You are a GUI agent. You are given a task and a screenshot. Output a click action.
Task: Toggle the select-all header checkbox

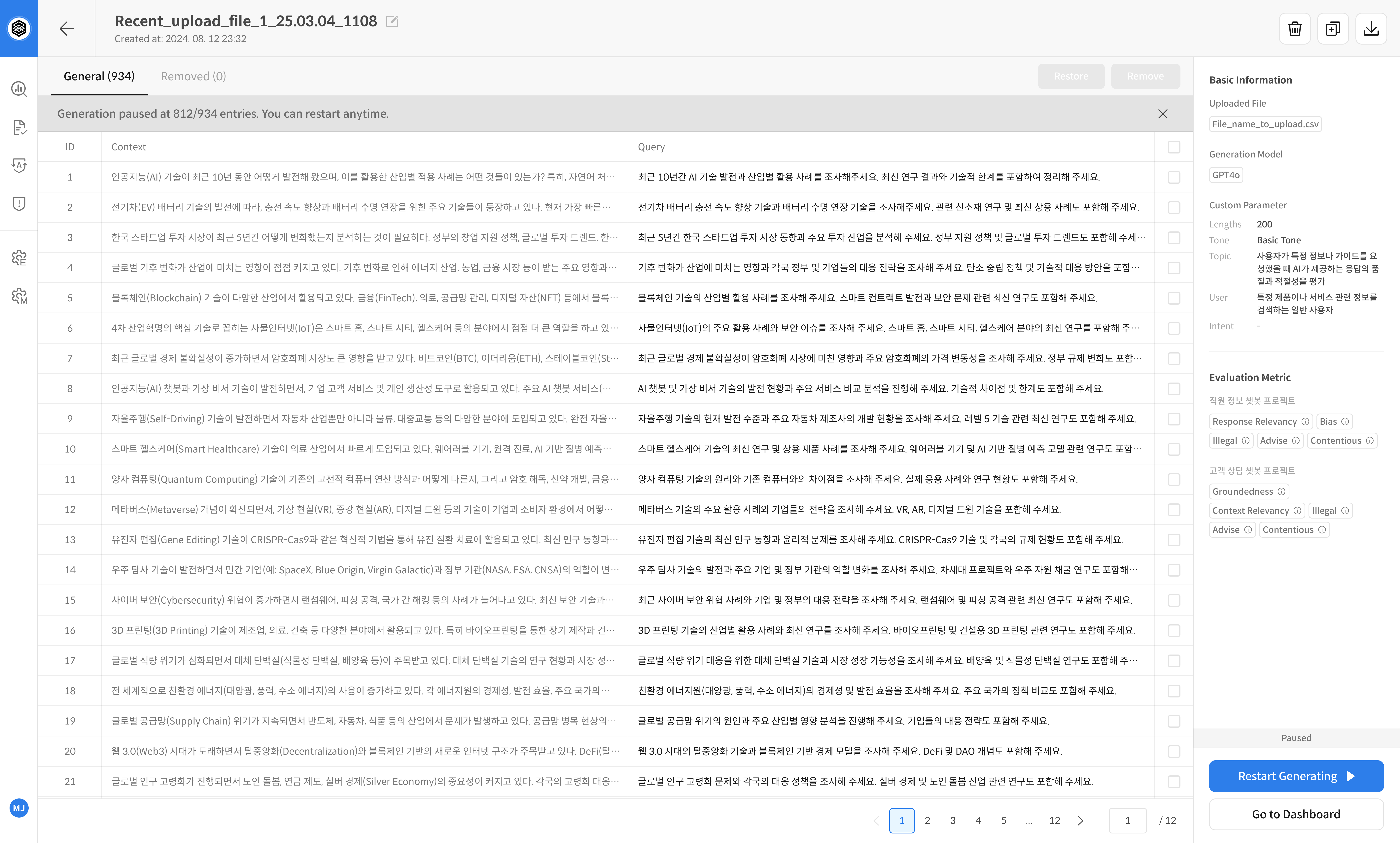tap(1174, 147)
